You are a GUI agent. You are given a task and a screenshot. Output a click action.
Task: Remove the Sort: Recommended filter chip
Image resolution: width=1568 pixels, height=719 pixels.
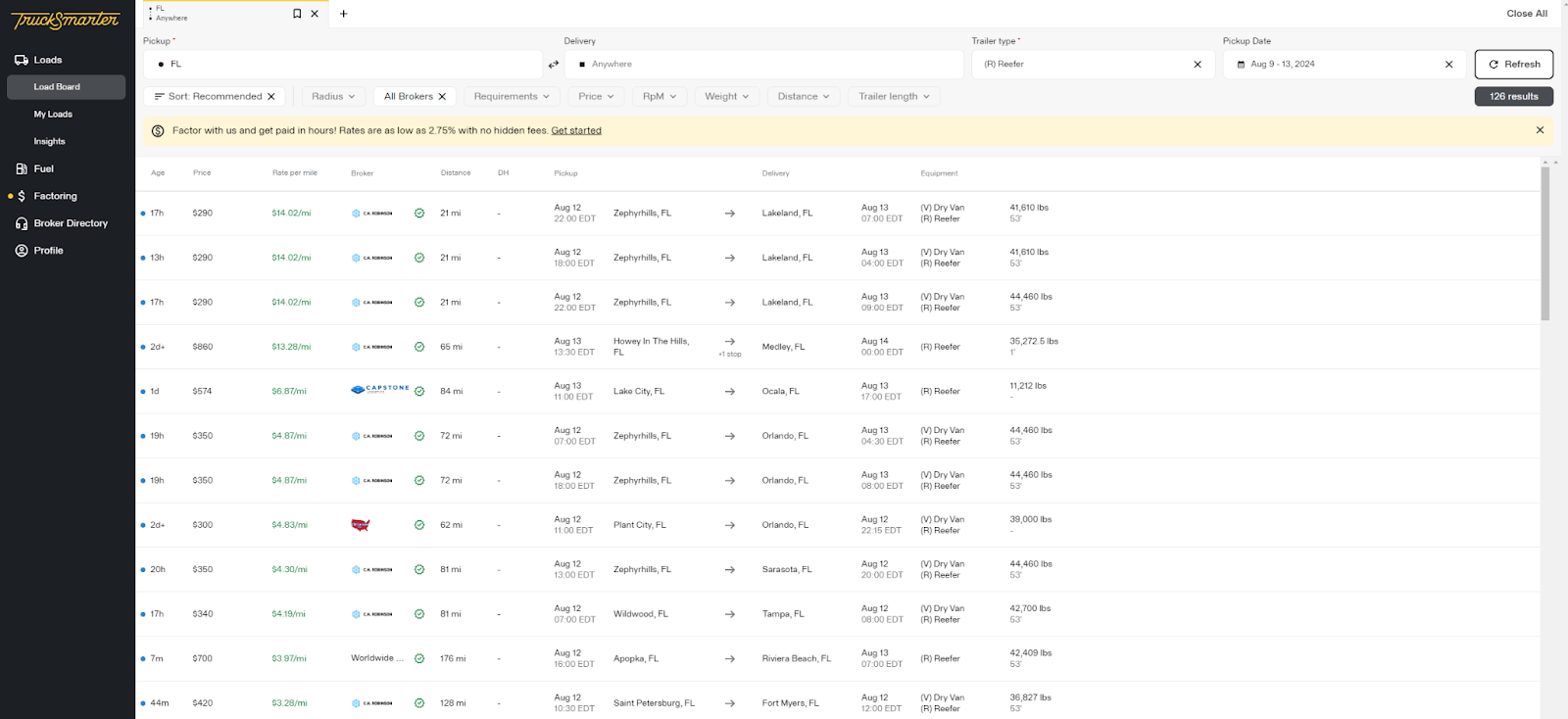(x=271, y=97)
